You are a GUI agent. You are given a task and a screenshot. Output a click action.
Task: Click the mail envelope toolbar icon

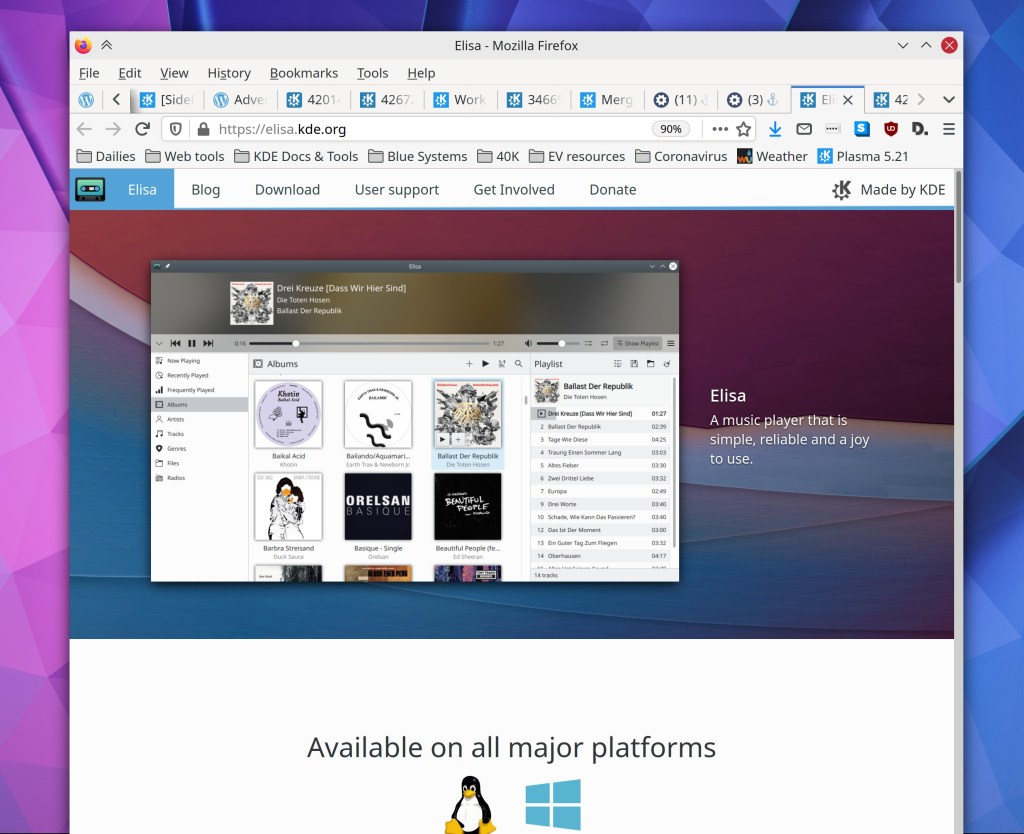click(x=803, y=129)
